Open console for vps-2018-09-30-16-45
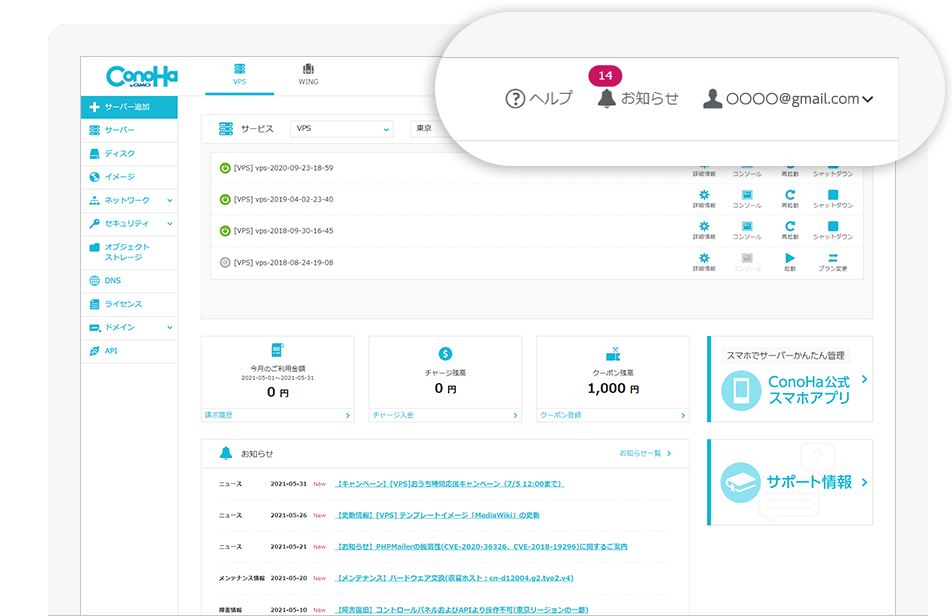This screenshot has height=616, width=952. 746,228
